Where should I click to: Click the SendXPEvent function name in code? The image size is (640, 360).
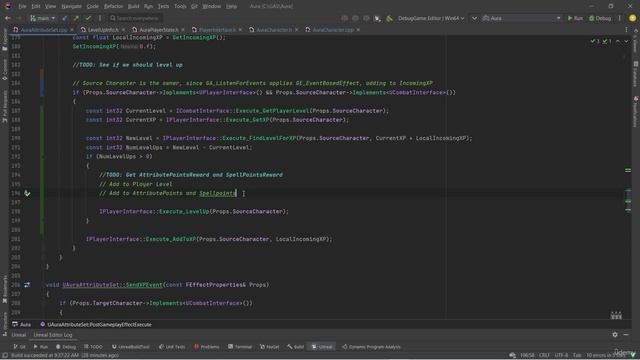[144, 285]
